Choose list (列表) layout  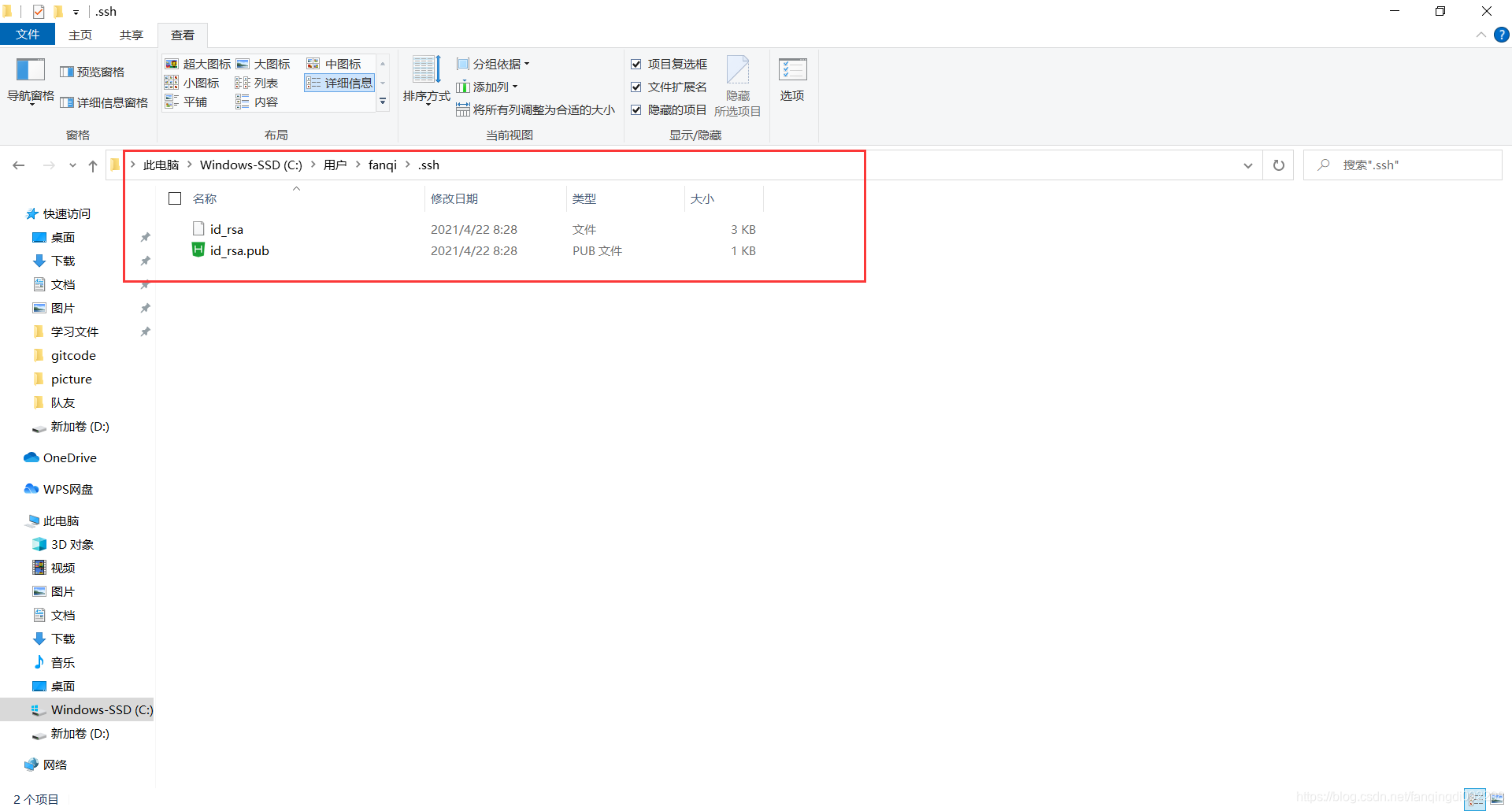257,83
